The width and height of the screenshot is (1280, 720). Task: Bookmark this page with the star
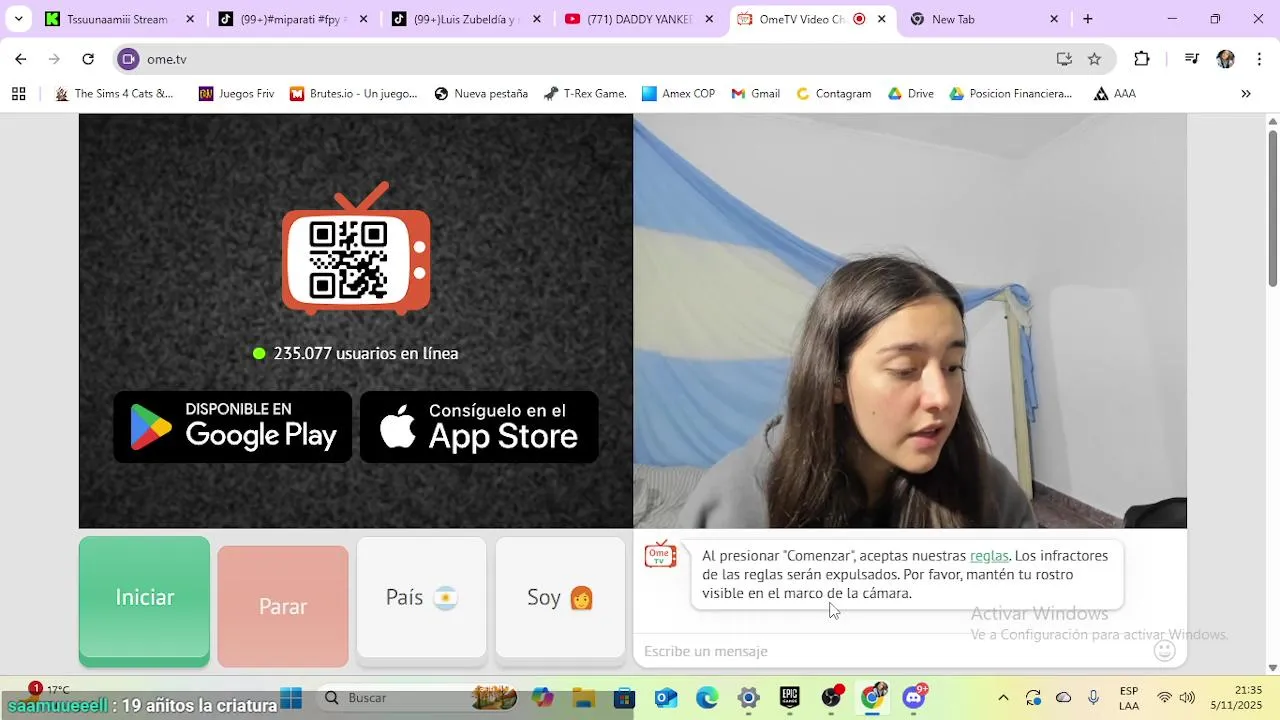tap(1094, 59)
